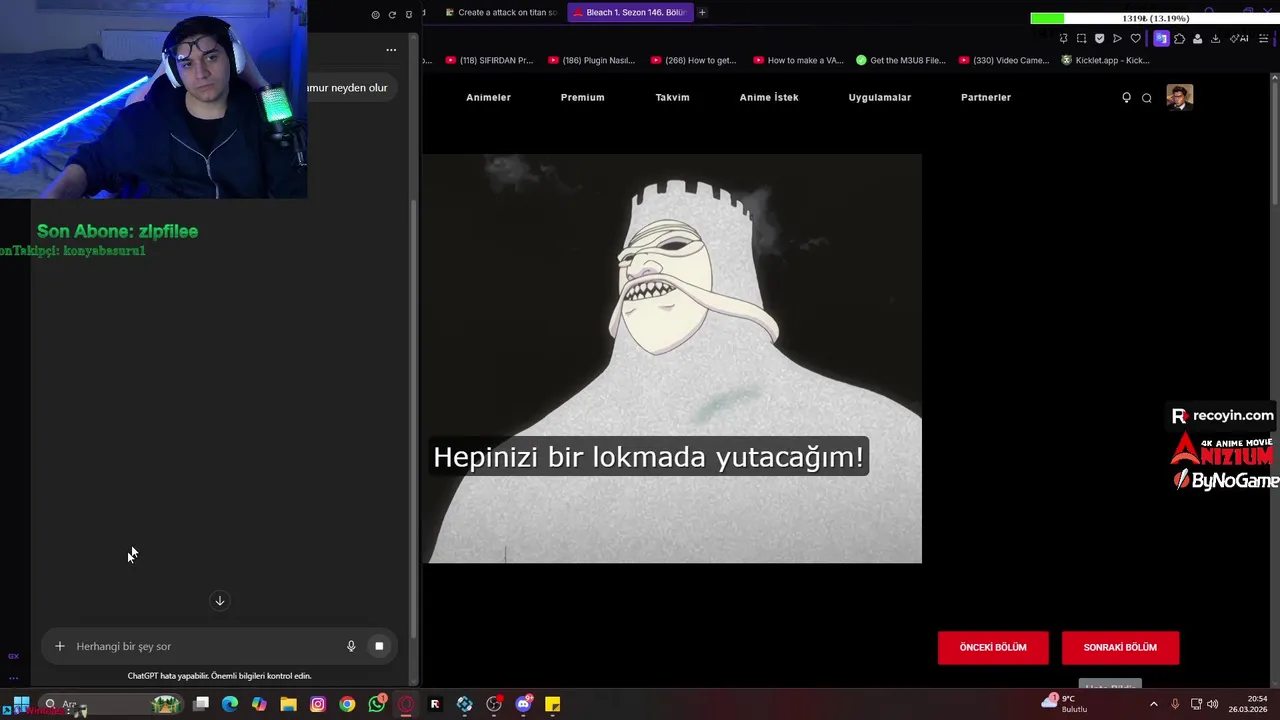Open the Kicklet.app bookmark
Screen dimensions: 1280x720
tap(1105, 60)
